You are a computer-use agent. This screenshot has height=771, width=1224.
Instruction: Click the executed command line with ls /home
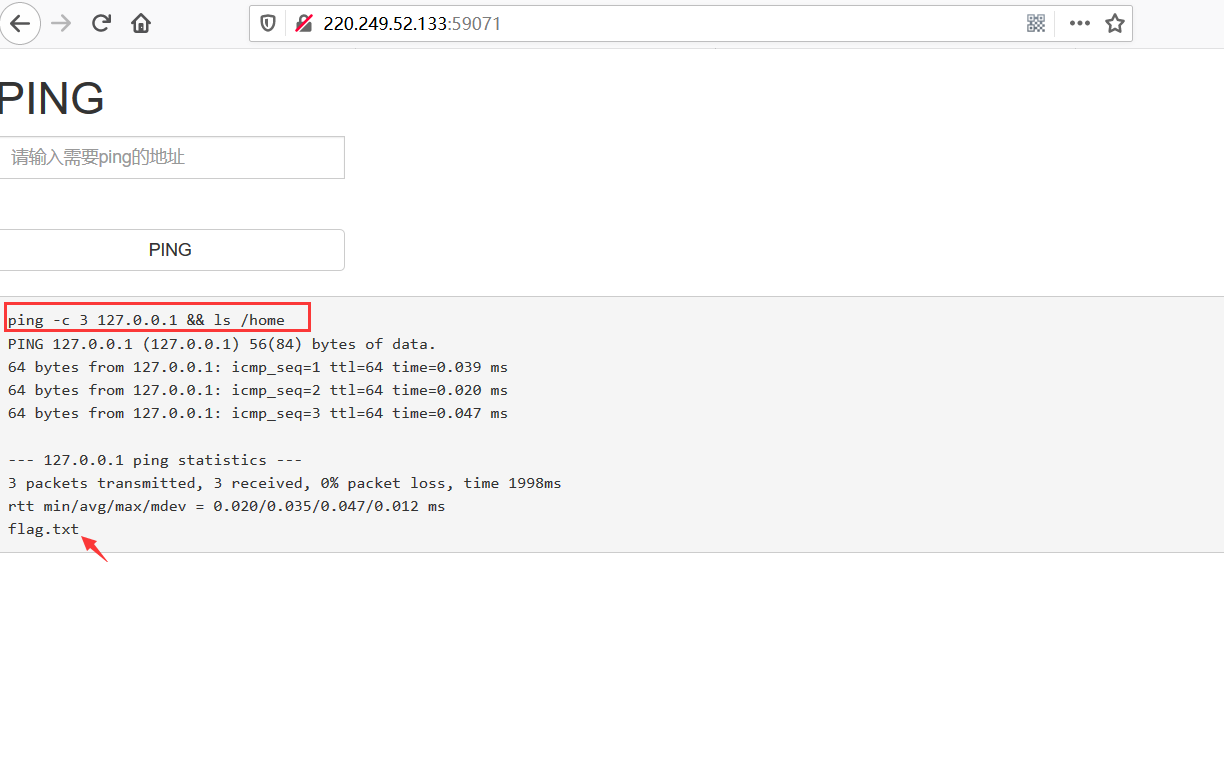[x=147, y=320]
